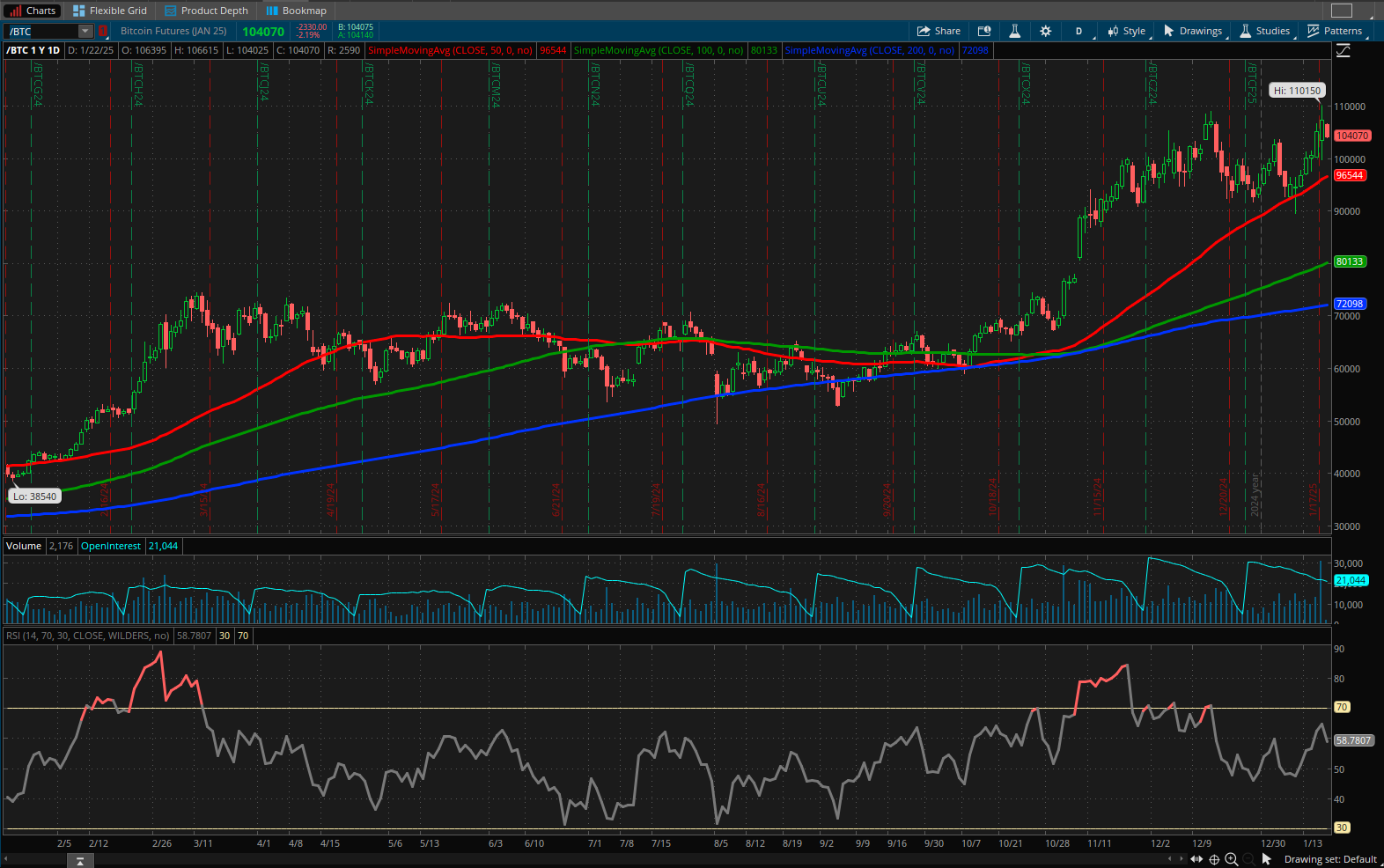Click the zoom out magnifier icon
Viewport: 1384px width, 868px height.
[1248, 860]
